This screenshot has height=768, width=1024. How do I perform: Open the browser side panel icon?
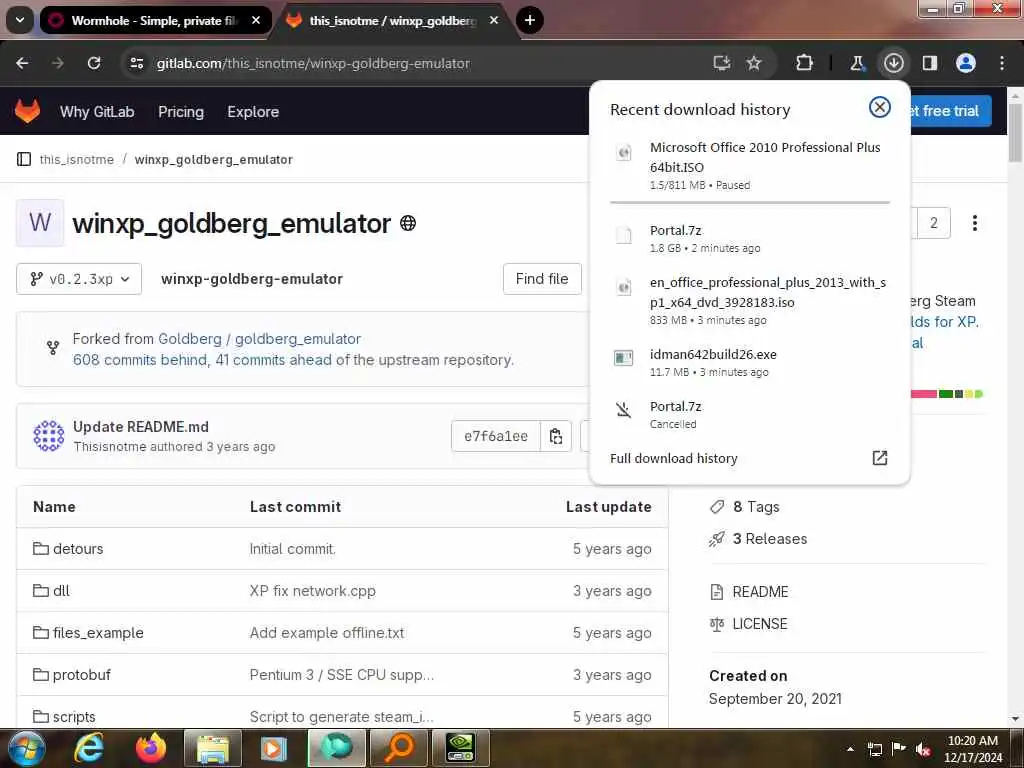point(930,63)
